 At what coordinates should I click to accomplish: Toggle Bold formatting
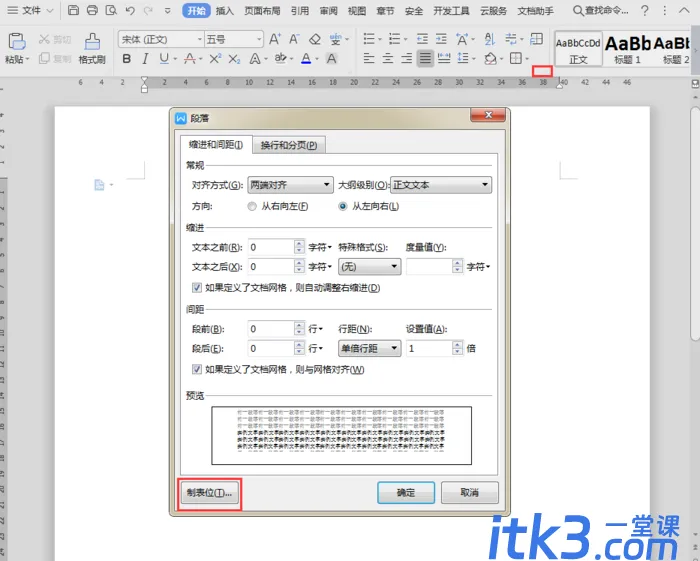127,58
